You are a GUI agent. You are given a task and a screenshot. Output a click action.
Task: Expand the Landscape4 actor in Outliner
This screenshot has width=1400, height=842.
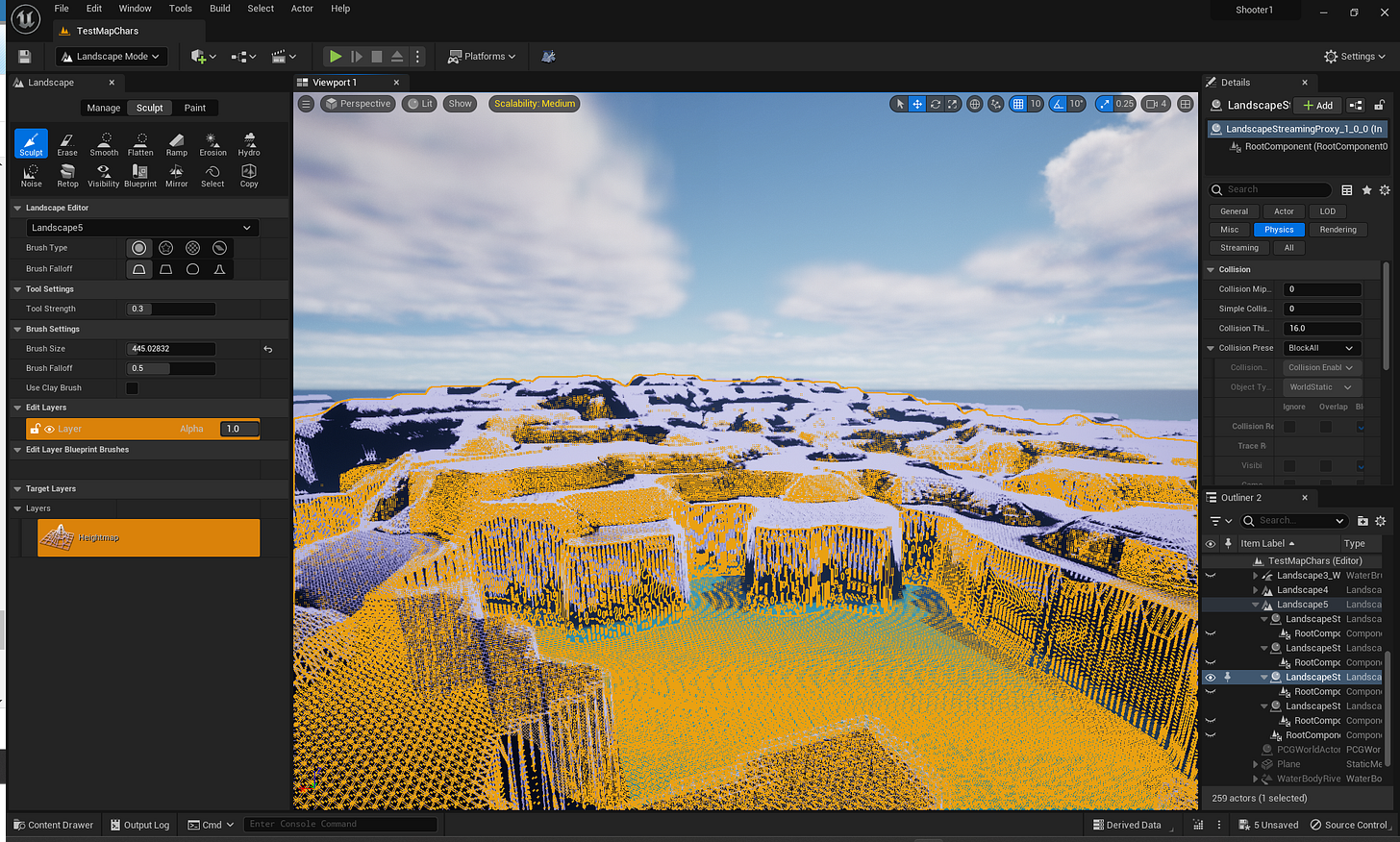click(1258, 589)
